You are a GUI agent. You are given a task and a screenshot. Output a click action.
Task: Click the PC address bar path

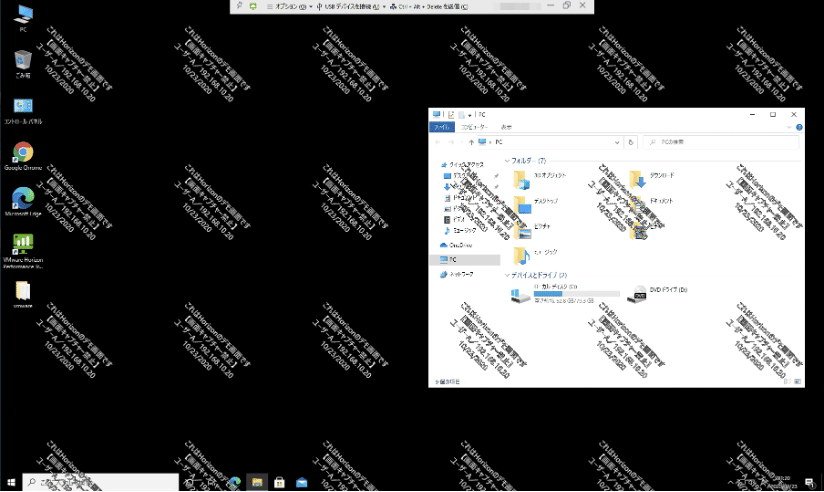pos(499,142)
